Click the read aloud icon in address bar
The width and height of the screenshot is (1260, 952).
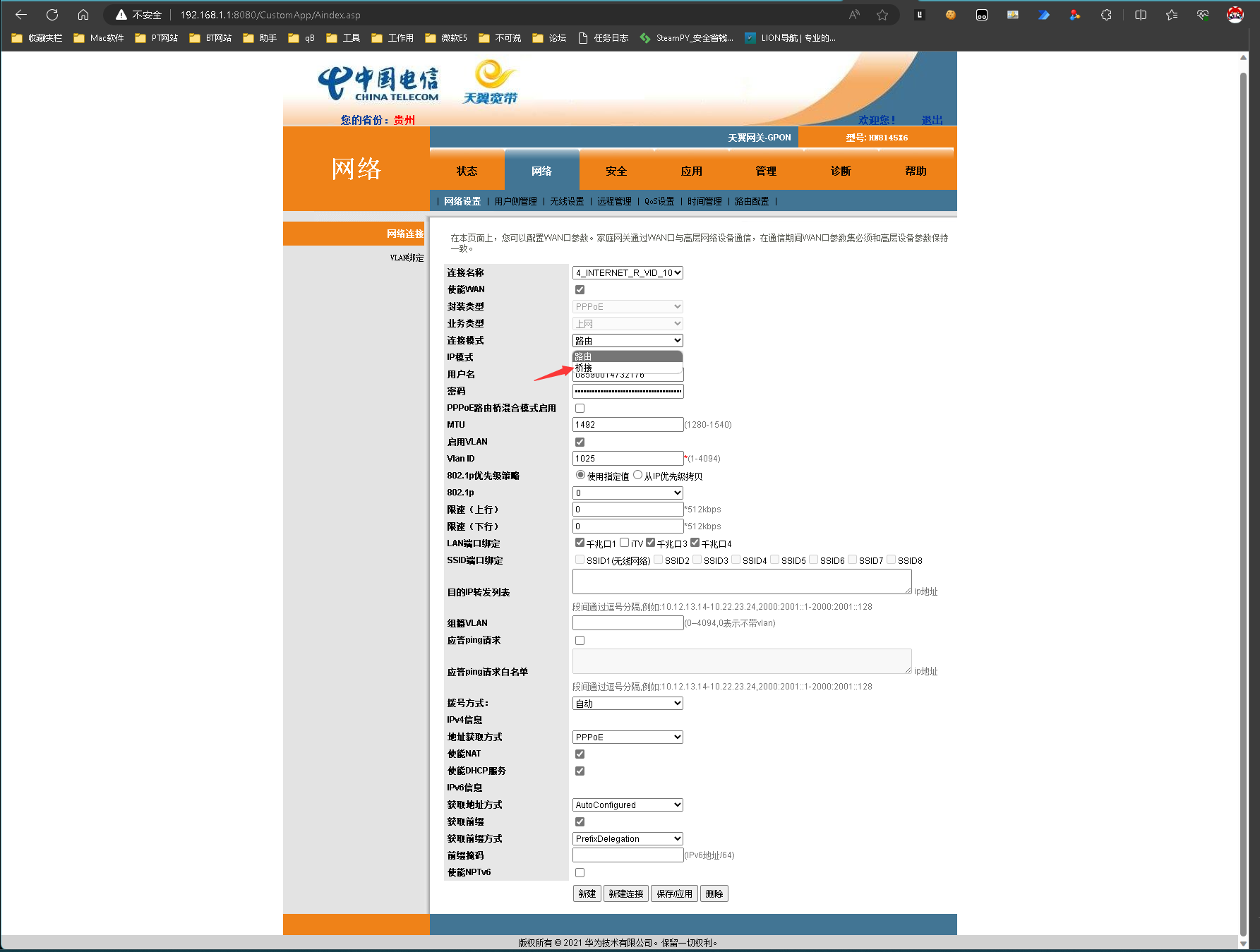pos(854,15)
